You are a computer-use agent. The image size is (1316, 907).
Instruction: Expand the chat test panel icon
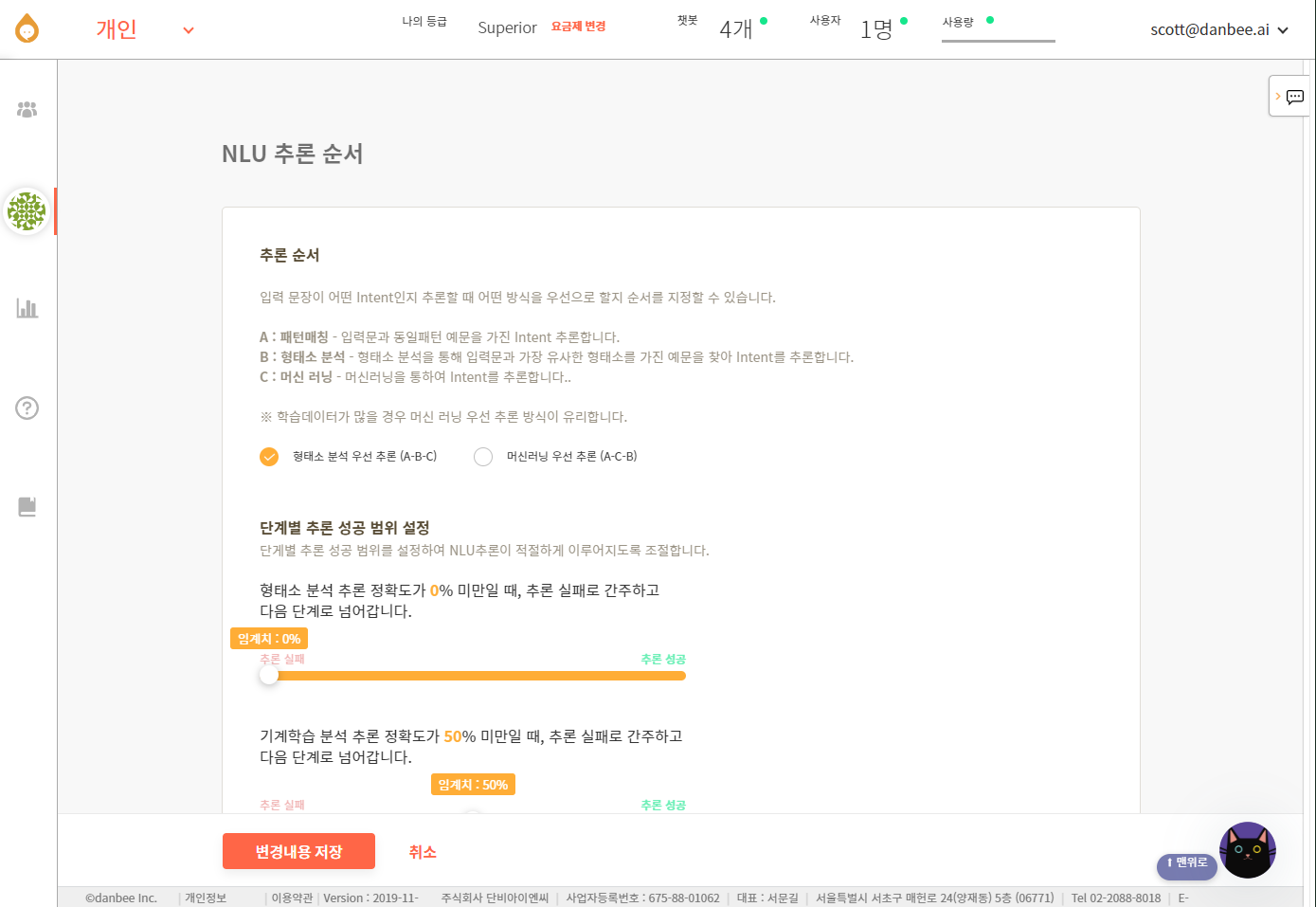tap(1289, 96)
